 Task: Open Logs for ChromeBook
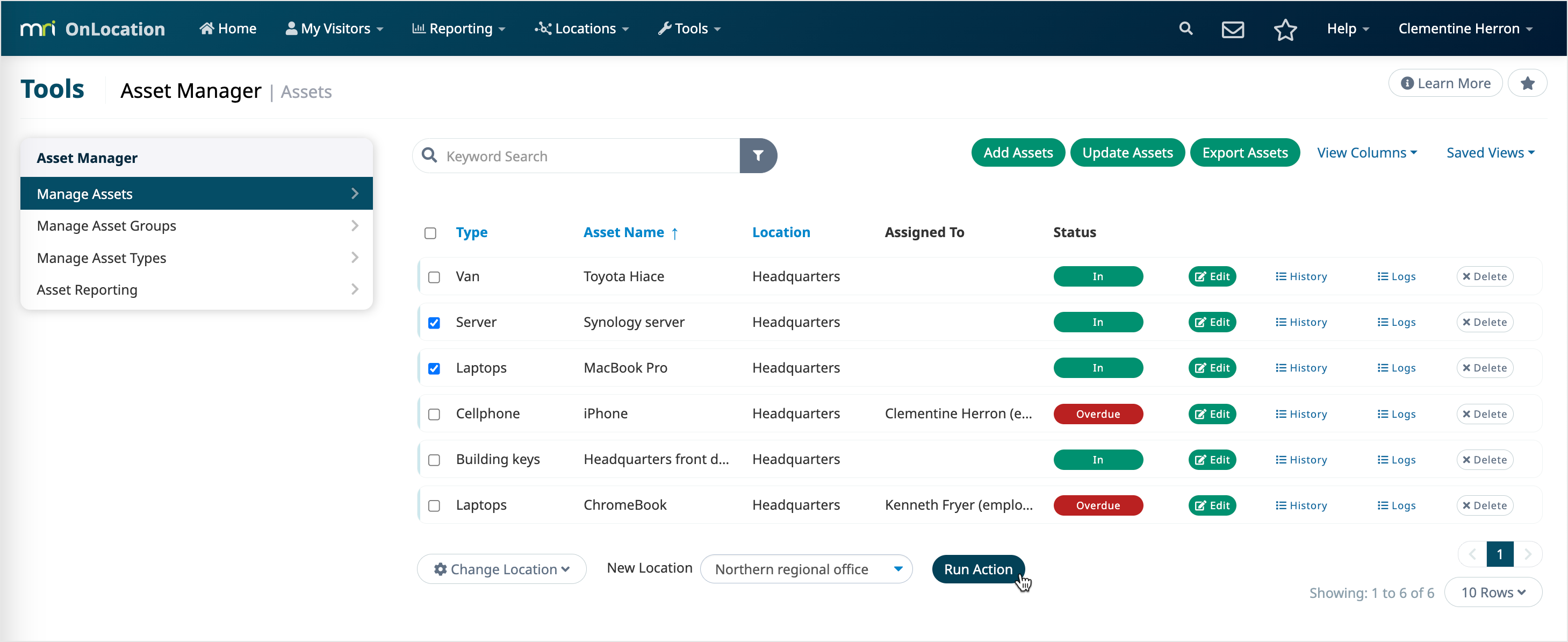pyautogui.click(x=1397, y=505)
